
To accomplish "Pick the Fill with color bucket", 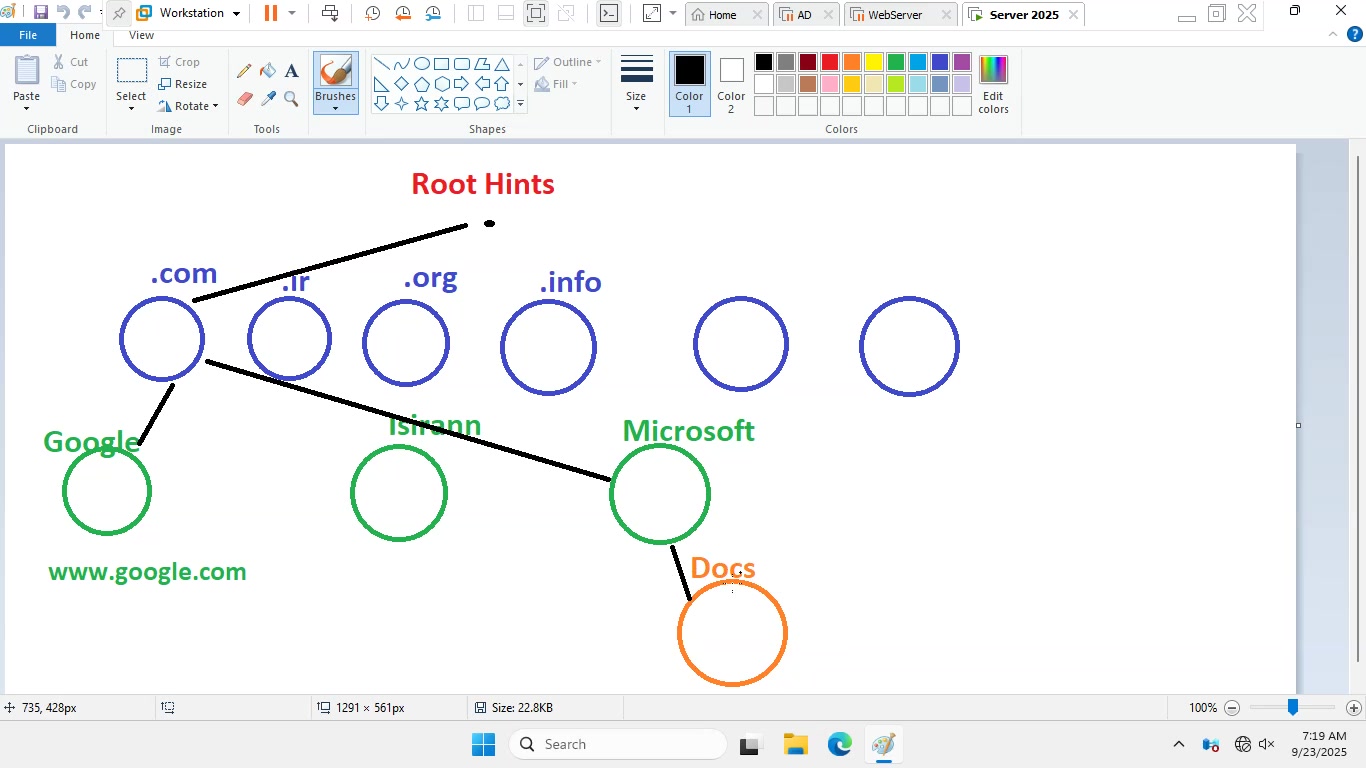I will (268, 71).
